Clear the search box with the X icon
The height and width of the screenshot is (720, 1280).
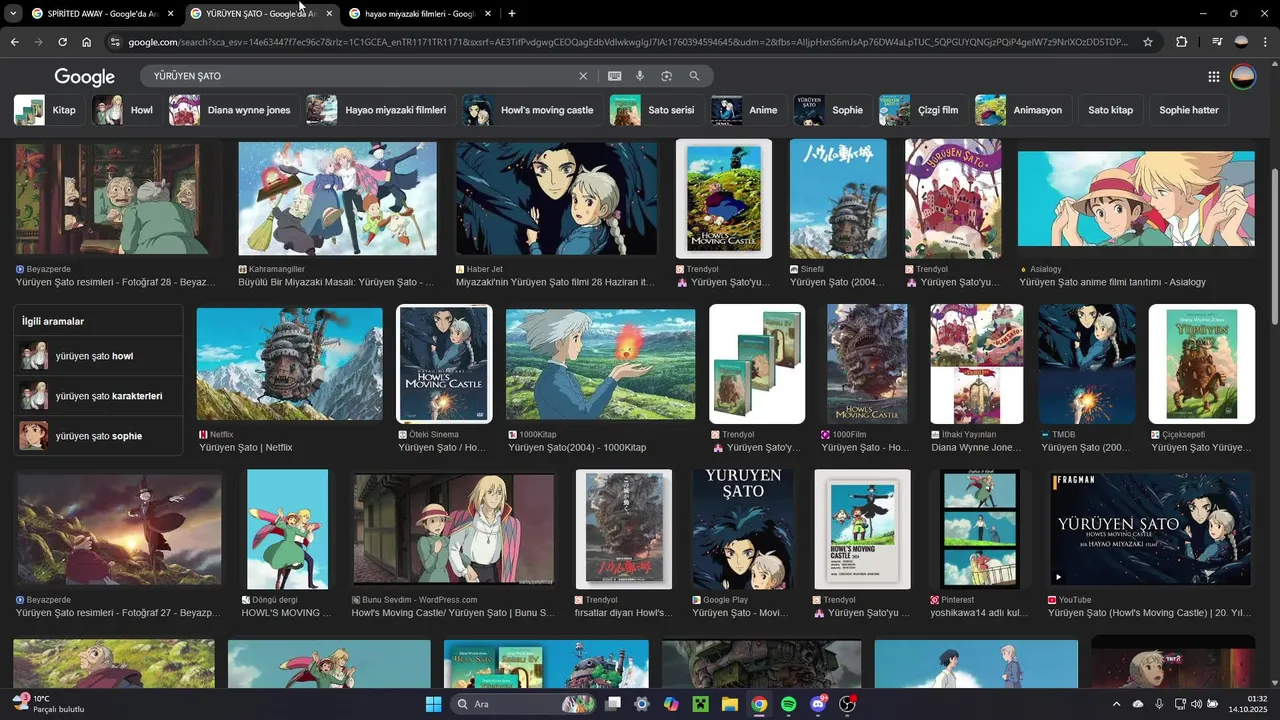coord(583,76)
